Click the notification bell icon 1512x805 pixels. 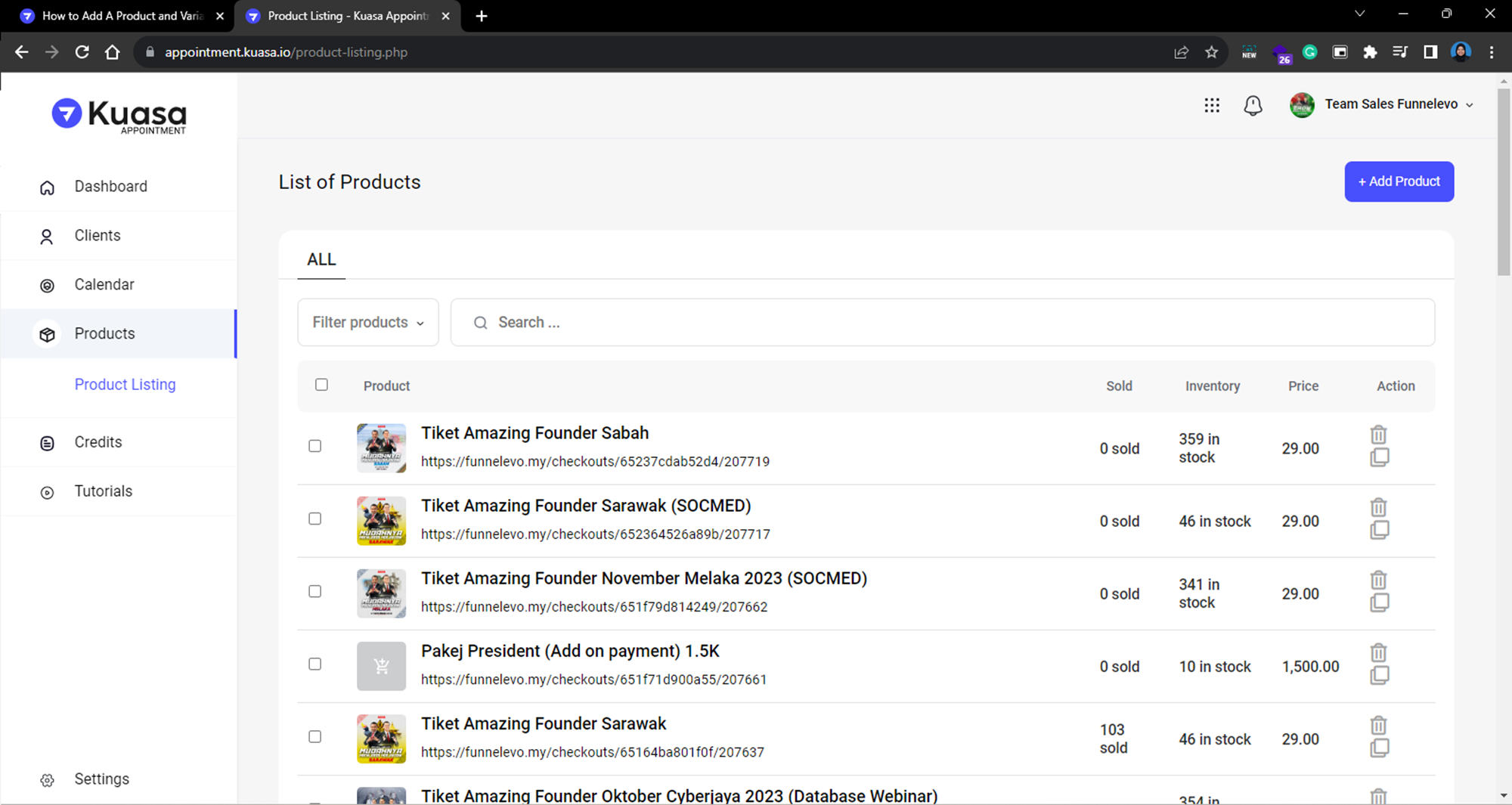(x=1253, y=105)
